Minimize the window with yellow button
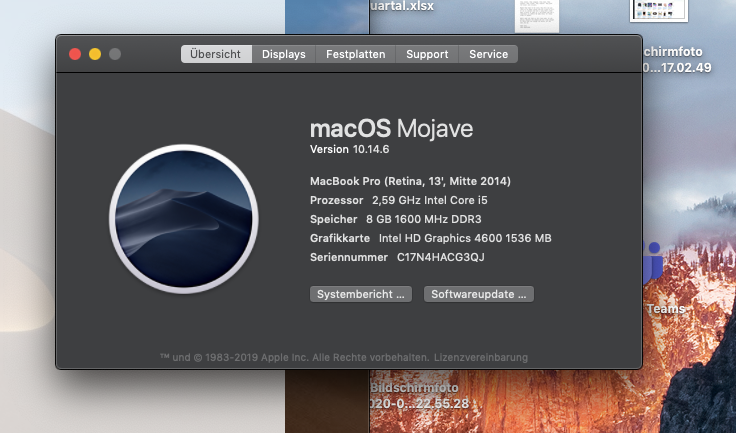The width and height of the screenshot is (736, 433). click(x=95, y=54)
